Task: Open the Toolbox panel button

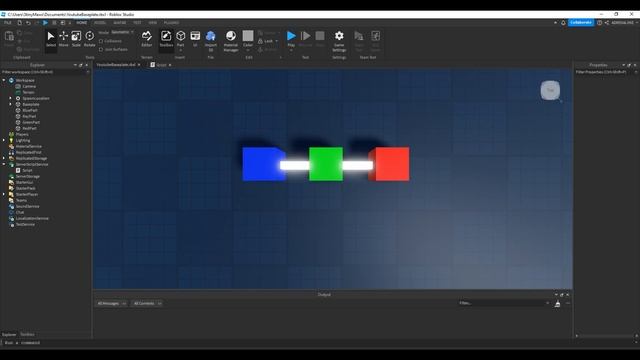Action: tap(166, 39)
